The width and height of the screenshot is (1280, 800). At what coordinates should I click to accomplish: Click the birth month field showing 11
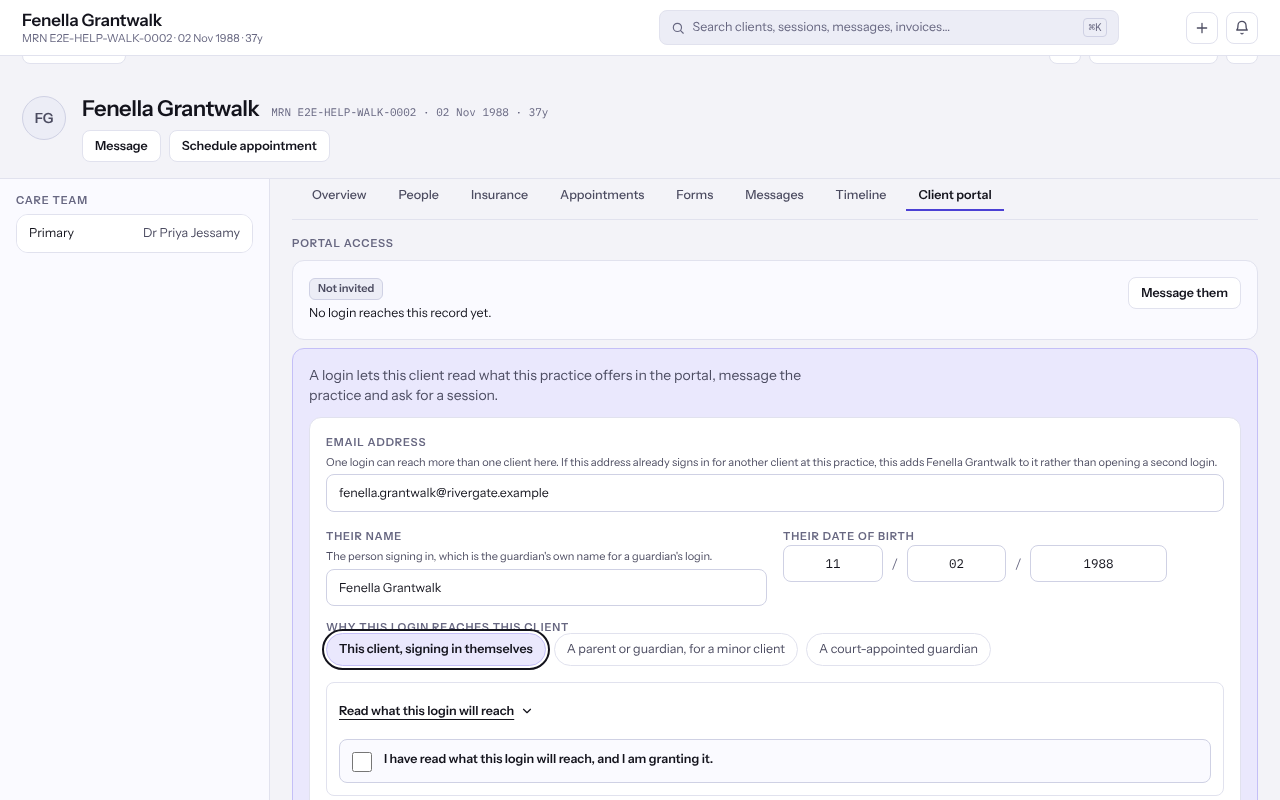pyautogui.click(x=833, y=564)
